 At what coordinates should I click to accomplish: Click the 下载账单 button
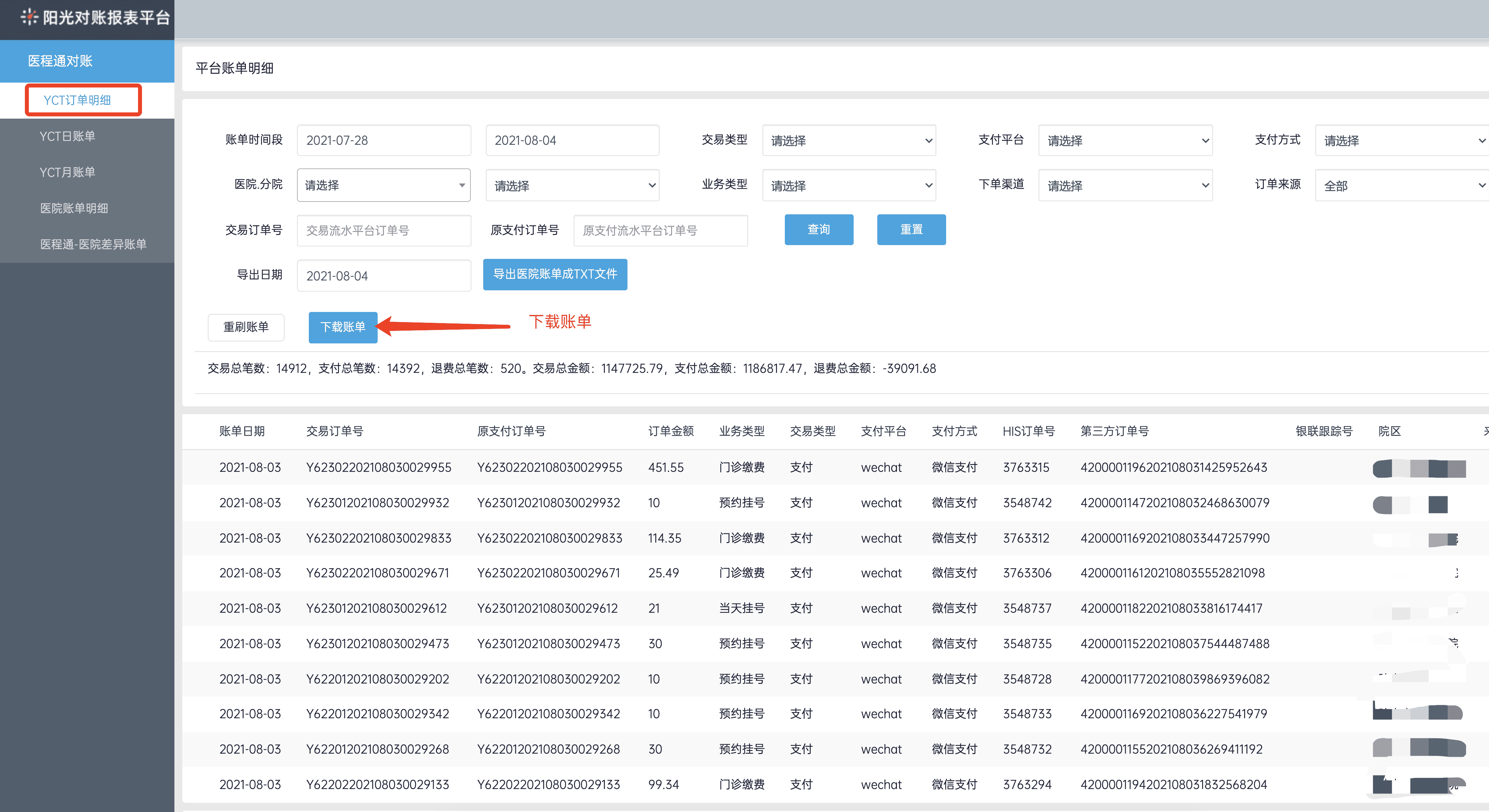click(343, 327)
